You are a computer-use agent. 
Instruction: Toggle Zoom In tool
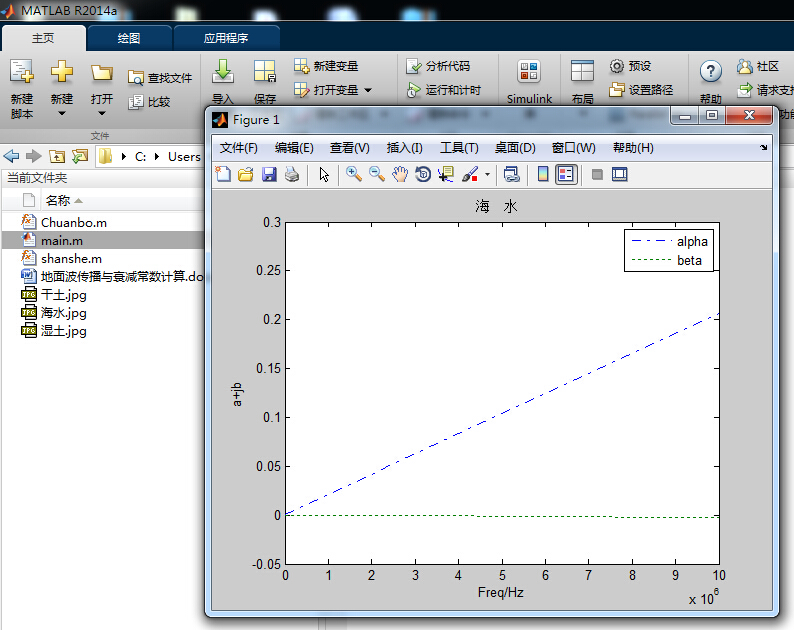pyautogui.click(x=353, y=174)
